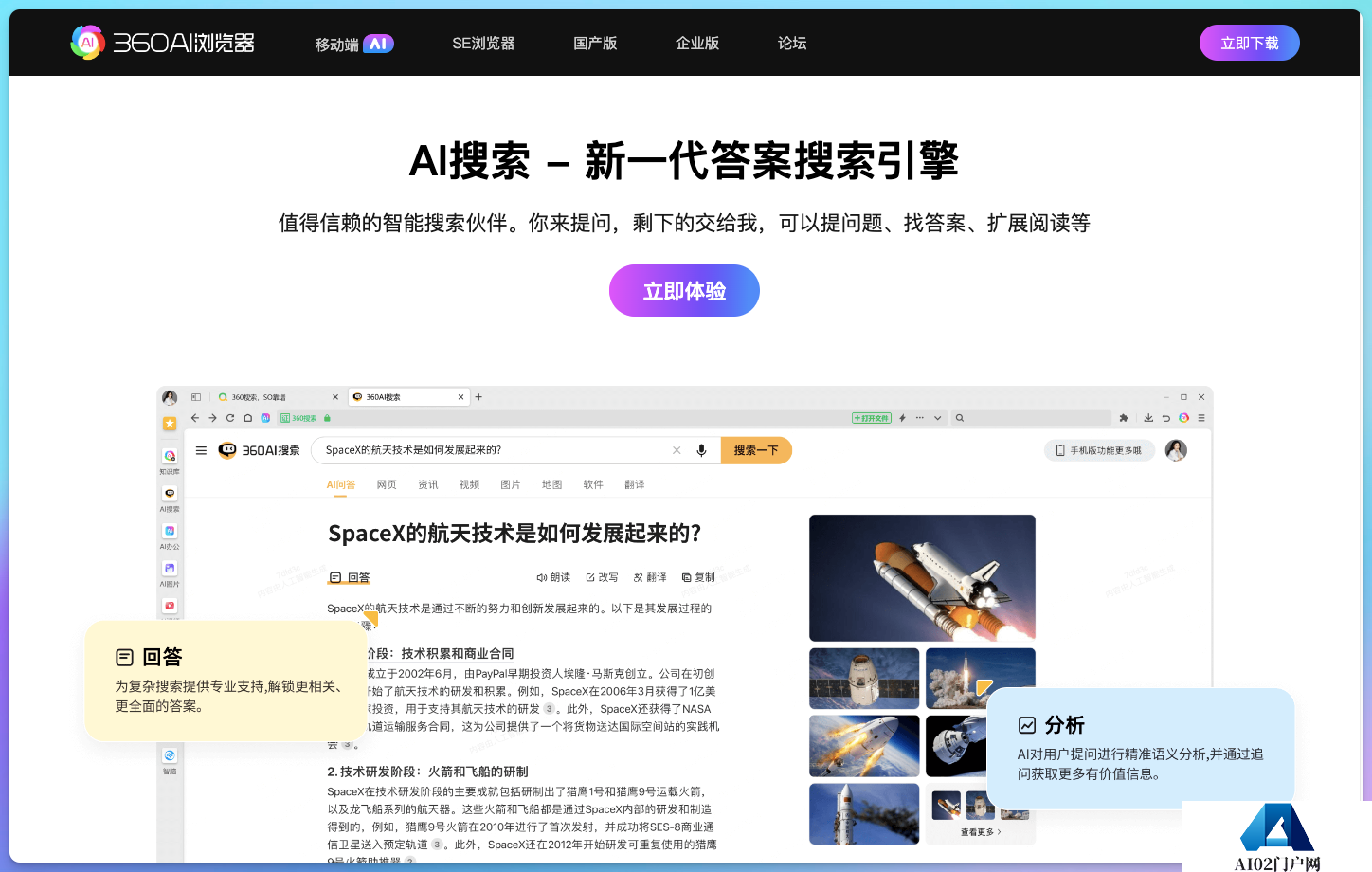1372x872 pixels.
Task: Click the home icon in the toolbar
Action: coord(247,418)
